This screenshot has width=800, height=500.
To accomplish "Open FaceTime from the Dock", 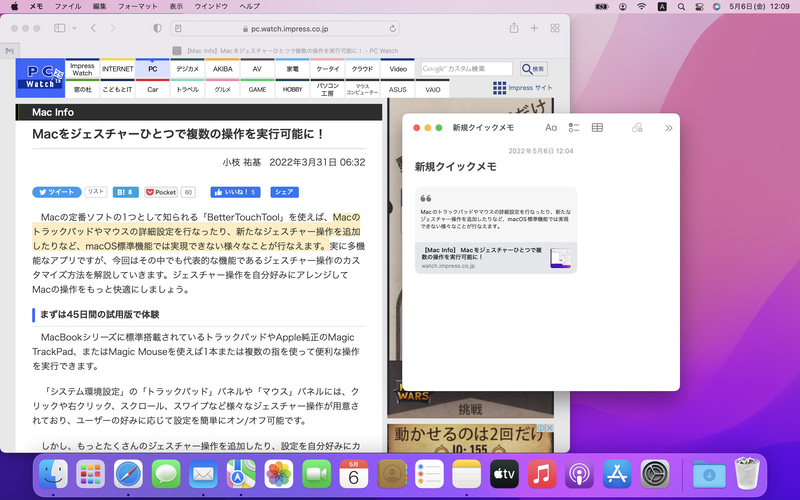I will (x=316, y=474).
